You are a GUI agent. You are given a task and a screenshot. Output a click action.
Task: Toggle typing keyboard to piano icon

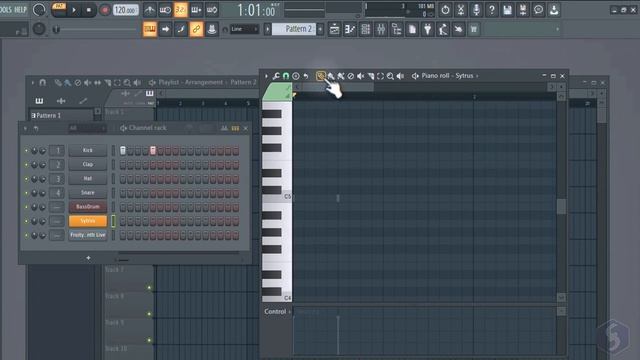click(x=150, y=29)
